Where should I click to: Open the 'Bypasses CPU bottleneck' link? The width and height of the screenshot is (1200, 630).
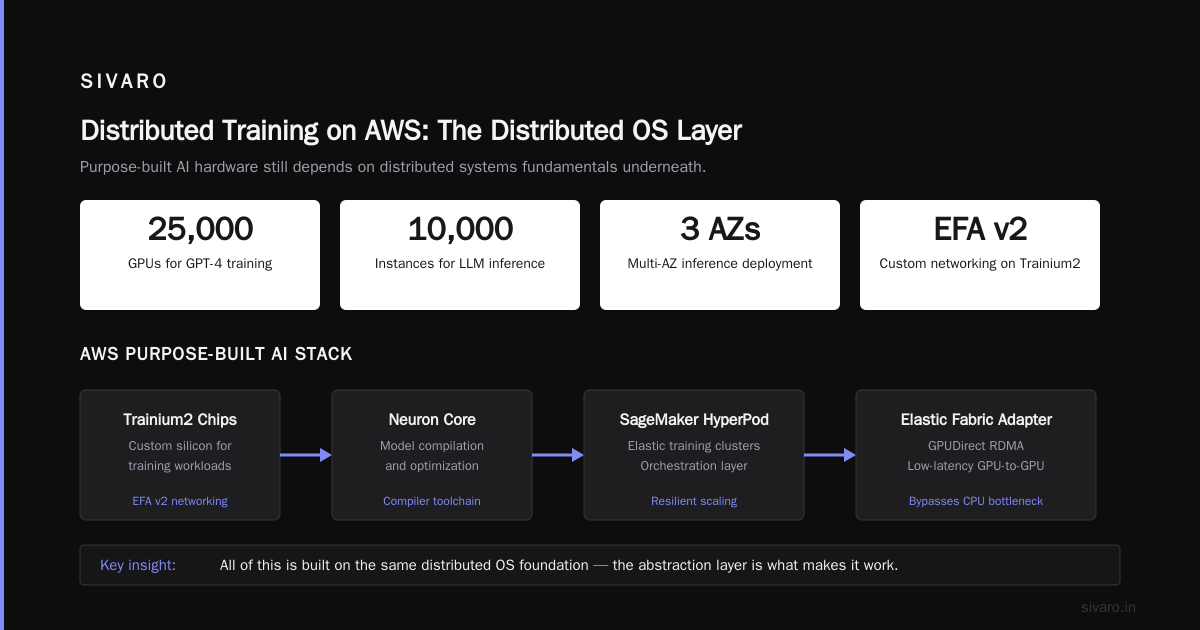click(x=976, y=501)
